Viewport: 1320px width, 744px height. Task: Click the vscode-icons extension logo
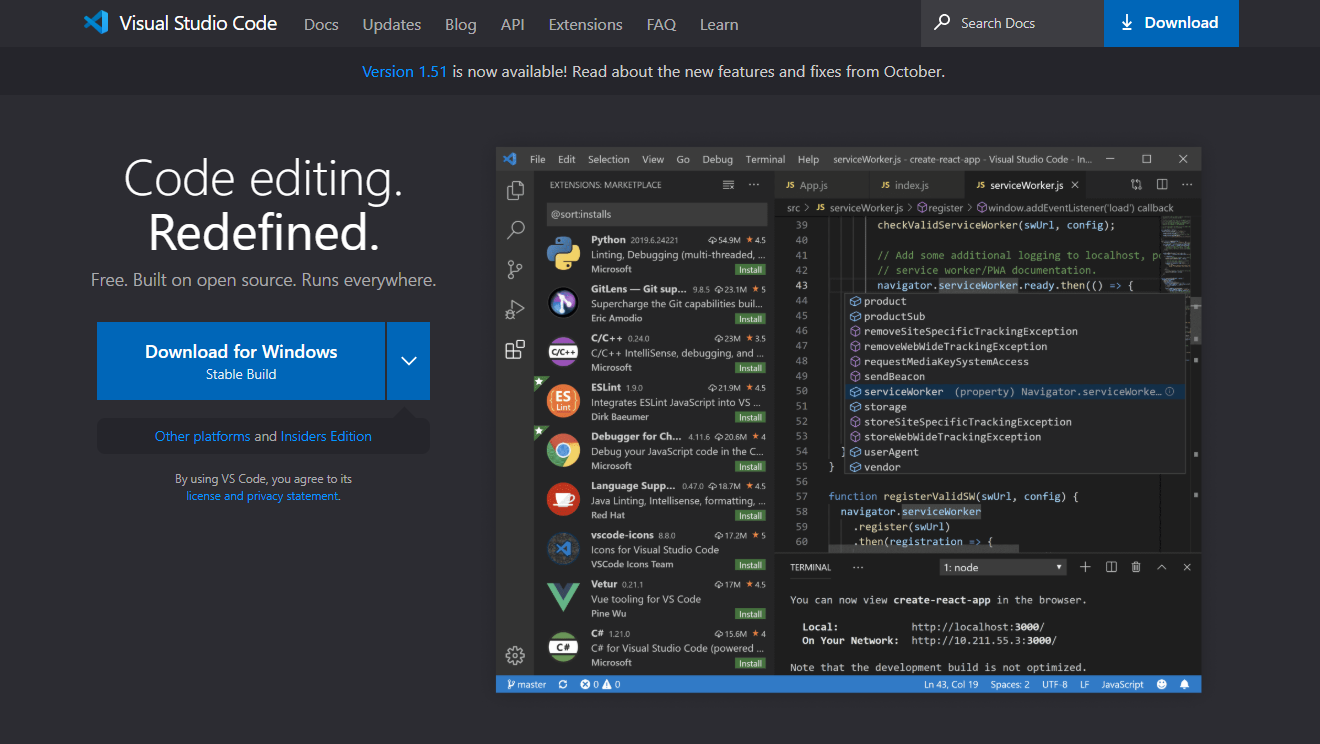(x=564, y=549)
